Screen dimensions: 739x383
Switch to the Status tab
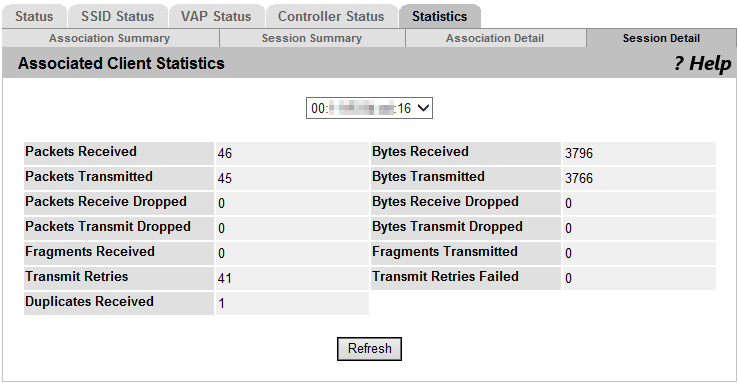(x=34, y=16)
